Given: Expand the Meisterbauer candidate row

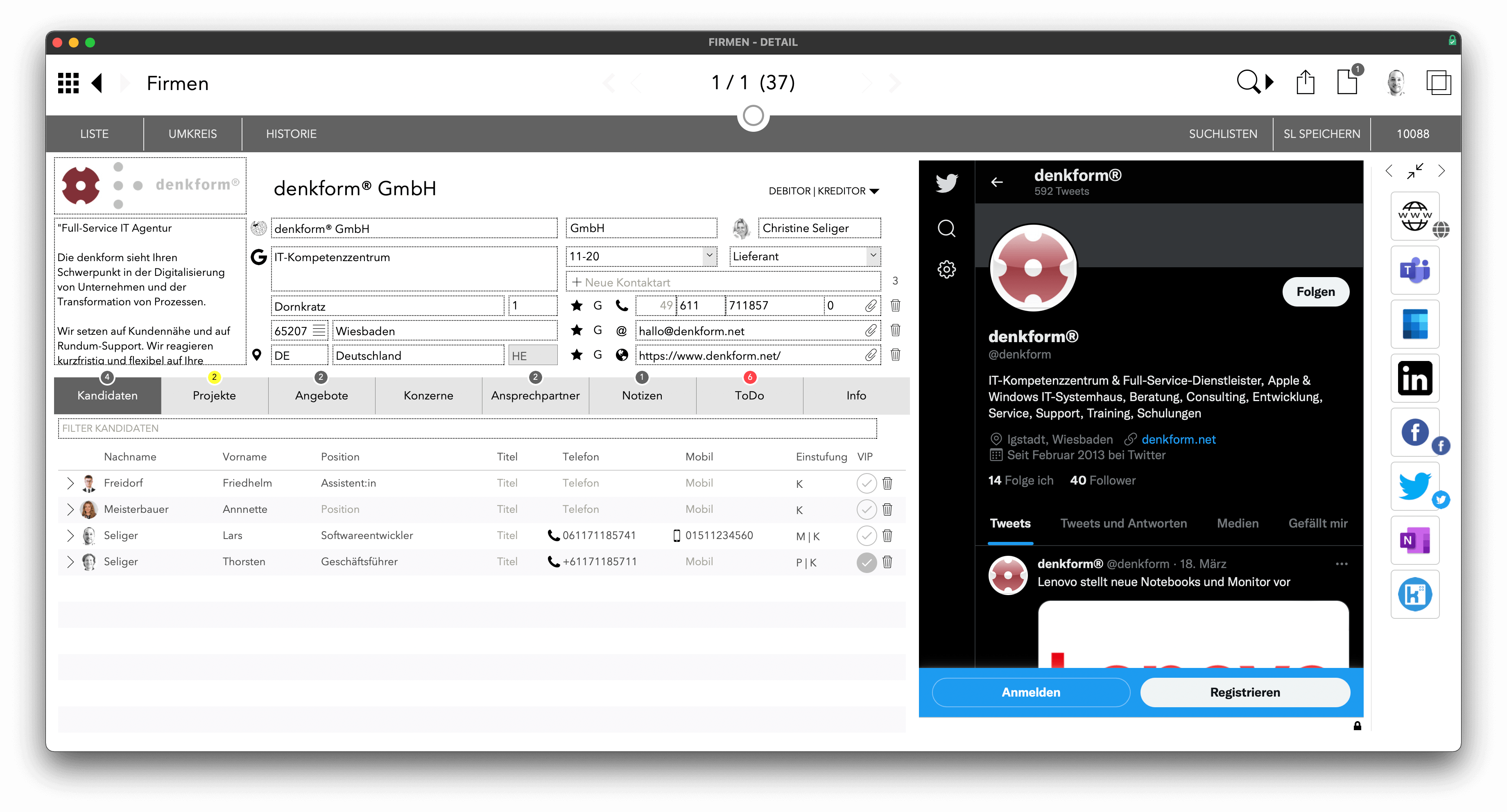Looking at the screenshot, I should [70, 509].
